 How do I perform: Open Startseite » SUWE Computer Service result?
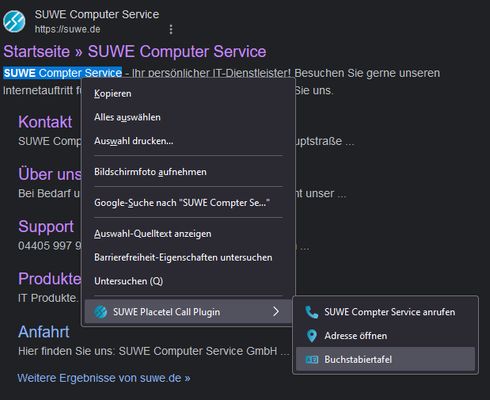[135, 52]
